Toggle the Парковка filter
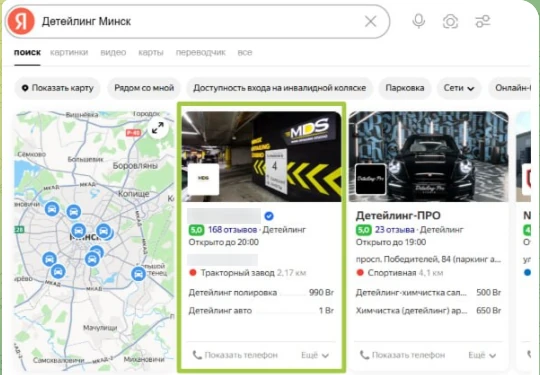Screen dimensions: 540x375 (x=405, y=88)
